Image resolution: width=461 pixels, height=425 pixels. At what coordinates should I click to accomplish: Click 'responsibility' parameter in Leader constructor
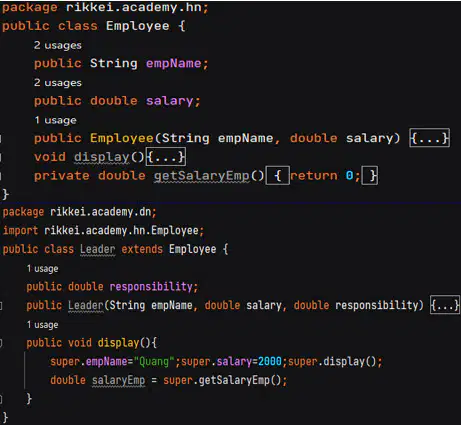pyautogui.click(x=376, y=305)
